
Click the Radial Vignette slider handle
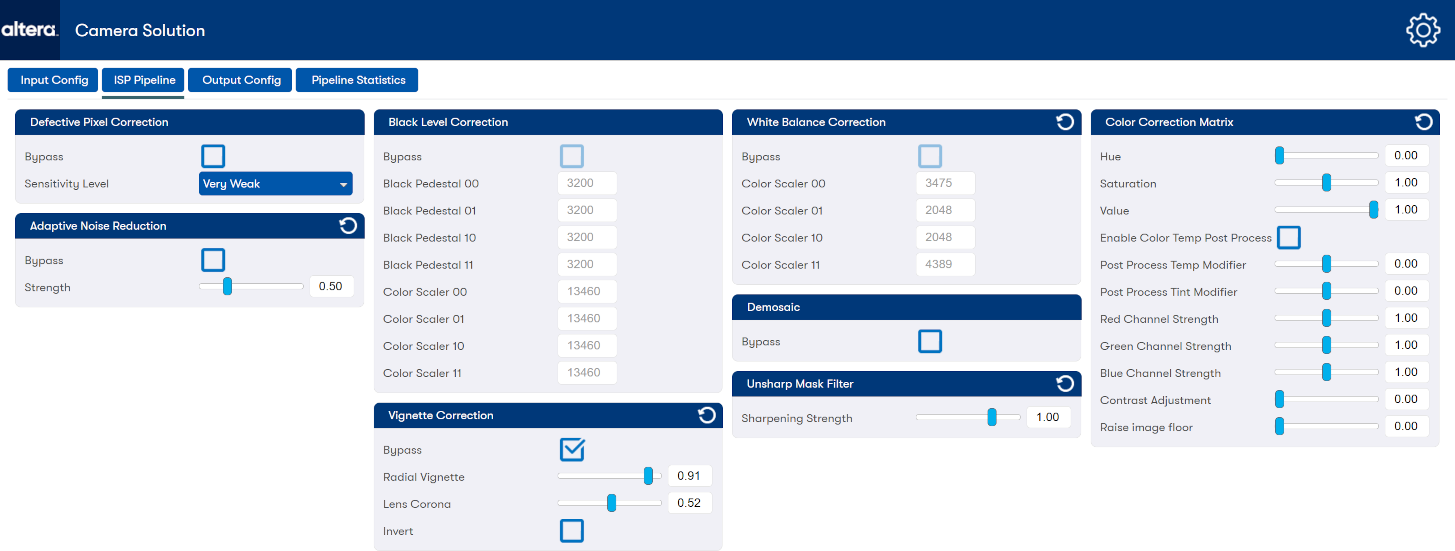(x=648, y=476)
